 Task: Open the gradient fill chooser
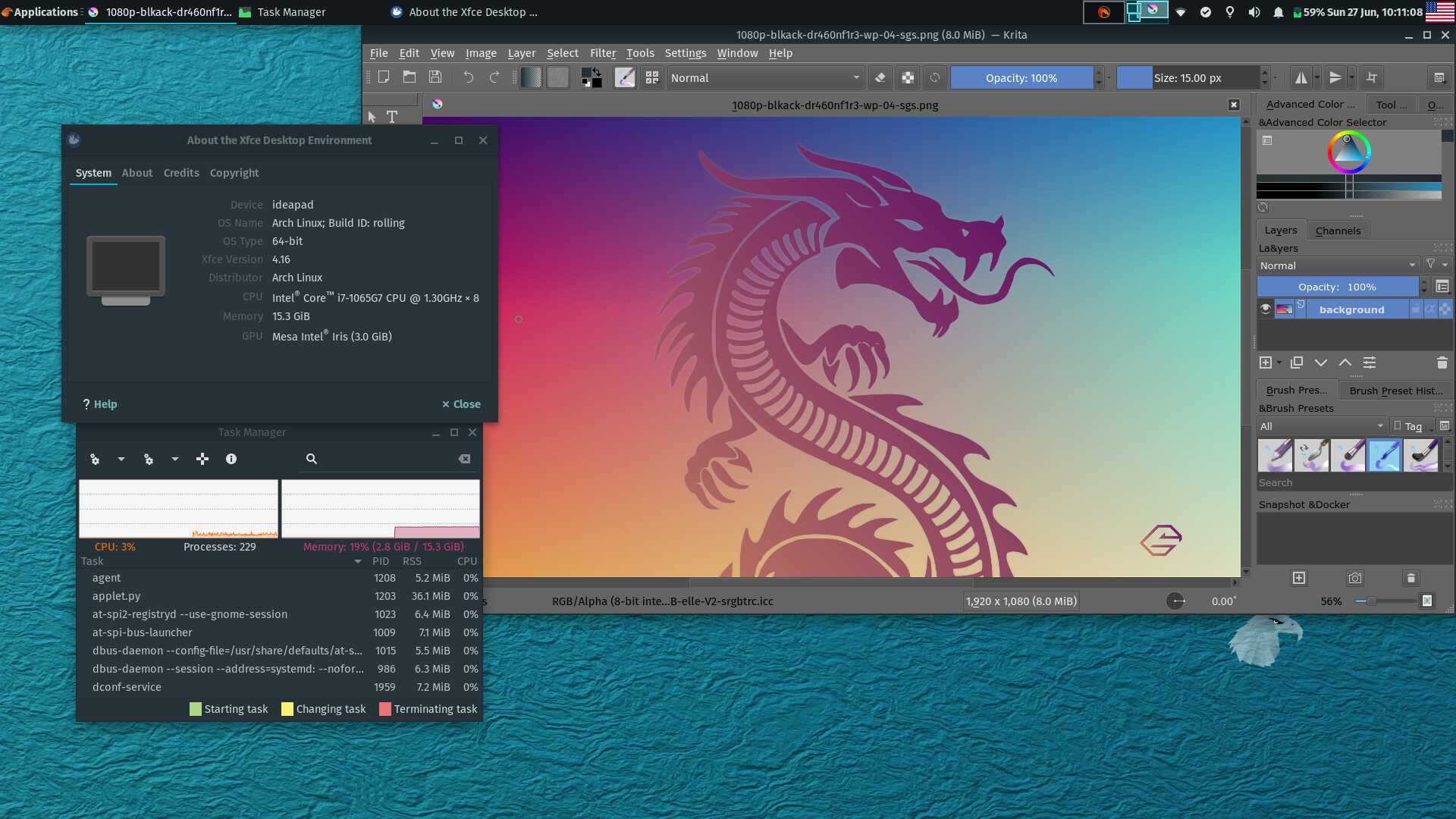pyautogui.click(x=531, y=77)
